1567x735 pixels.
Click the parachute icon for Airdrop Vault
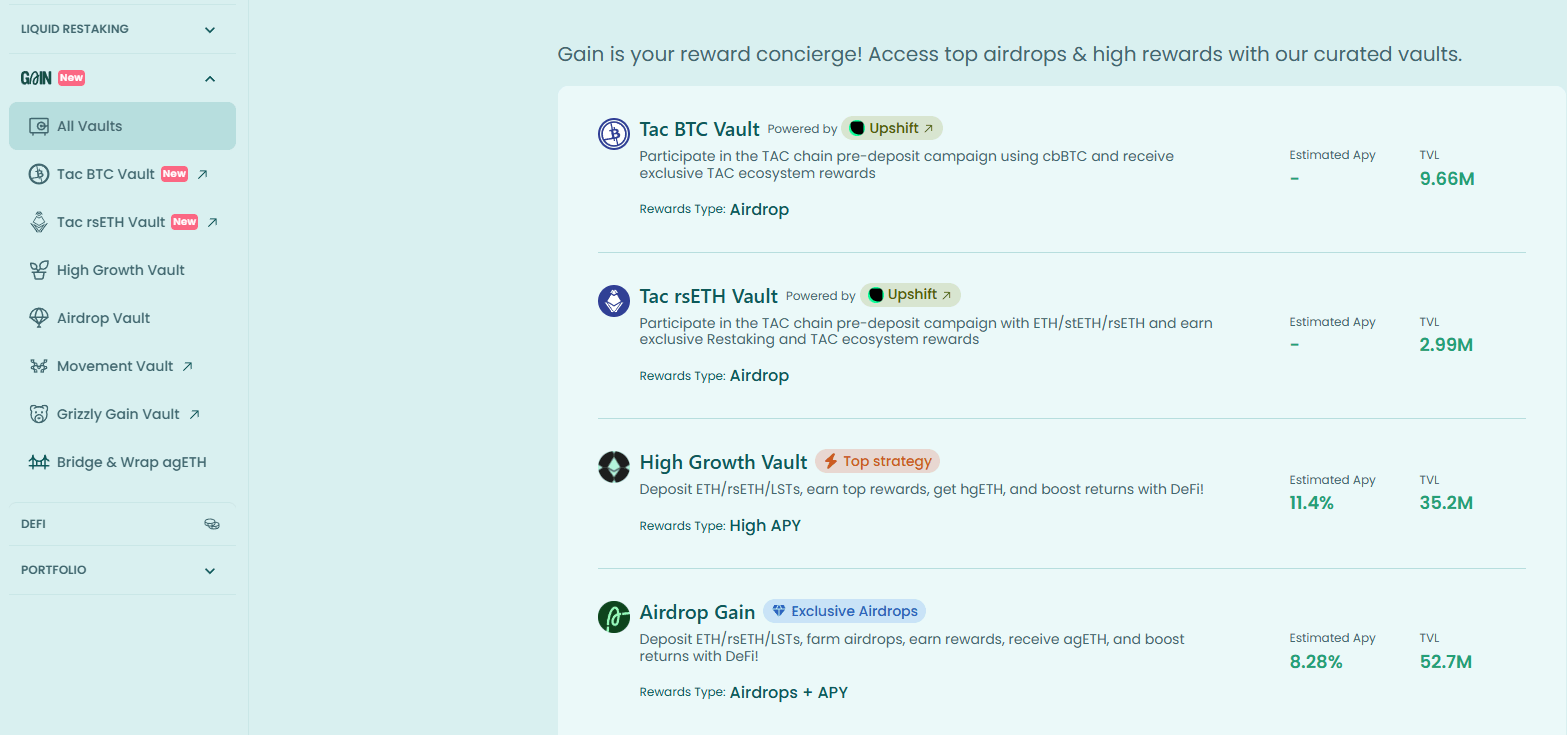(x=39, y=318)
